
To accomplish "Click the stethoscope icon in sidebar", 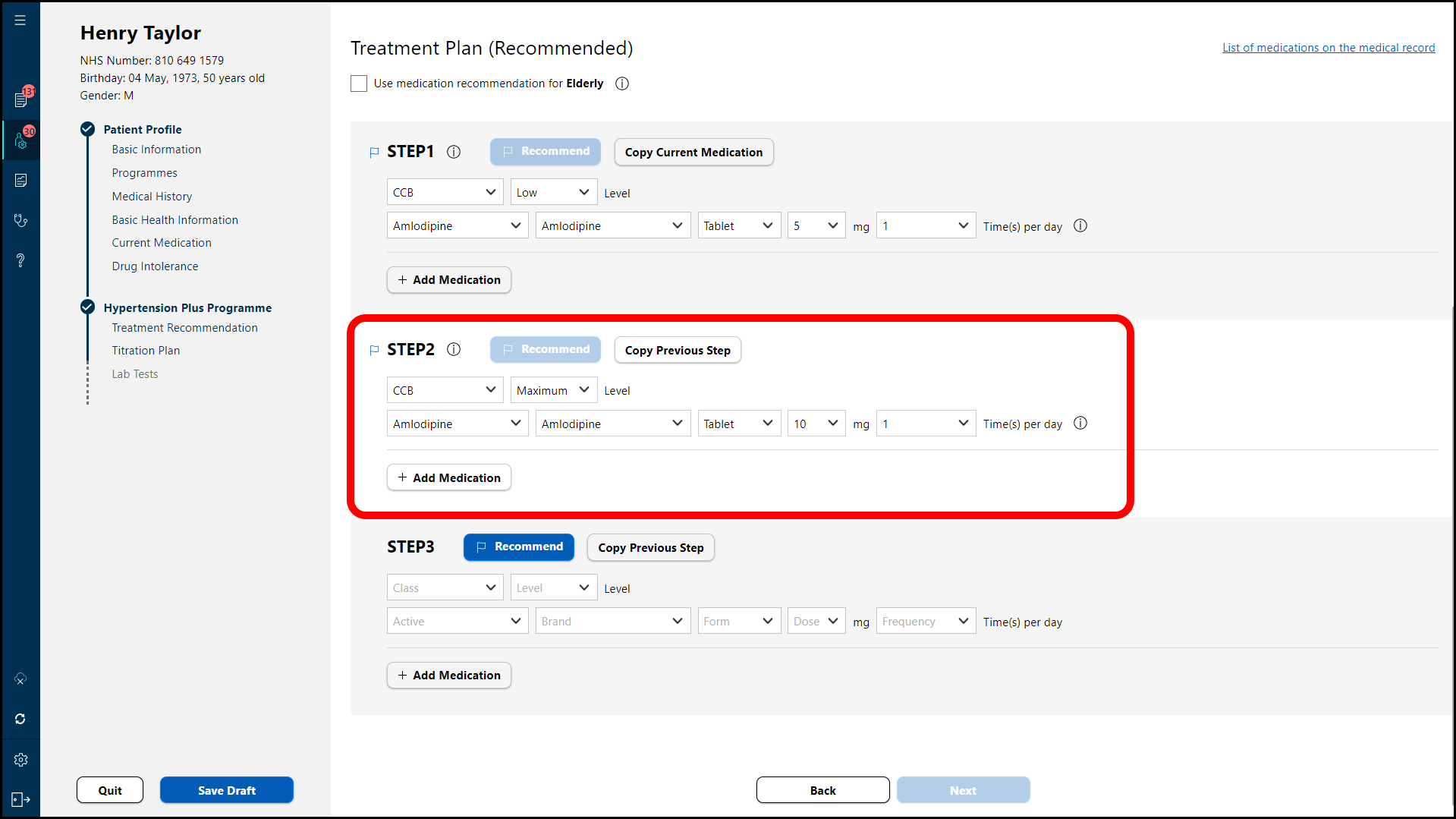I will 20,220.
